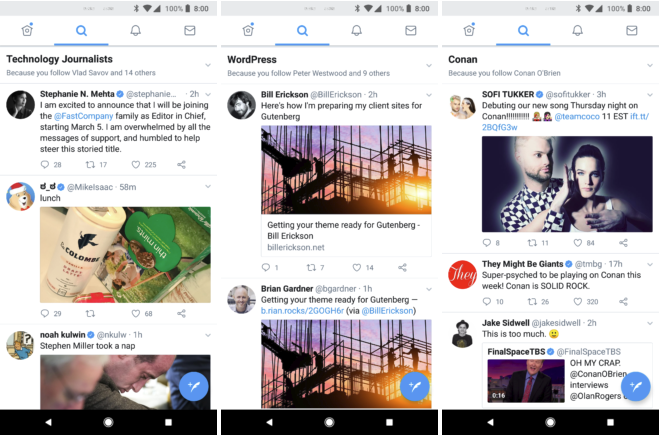659x435 pixels.
Task: Reply to They Might Be Giants tweet
Action: [x=487, y=301]
